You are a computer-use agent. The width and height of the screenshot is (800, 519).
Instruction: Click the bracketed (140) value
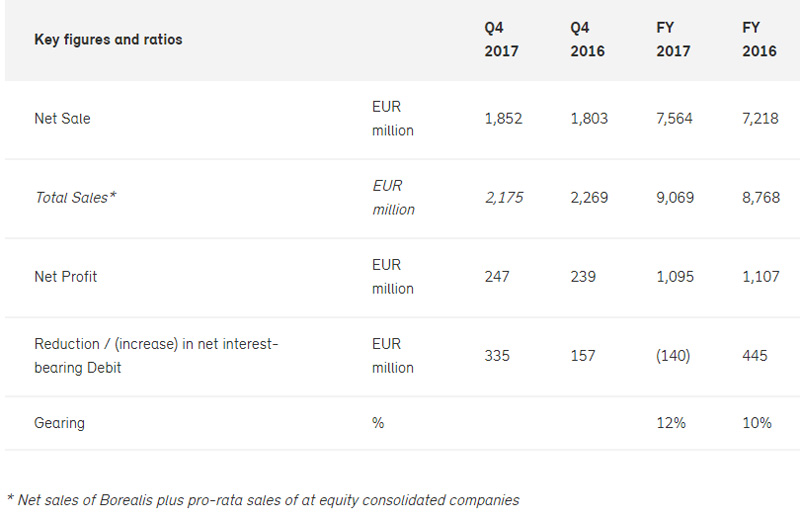673,356
